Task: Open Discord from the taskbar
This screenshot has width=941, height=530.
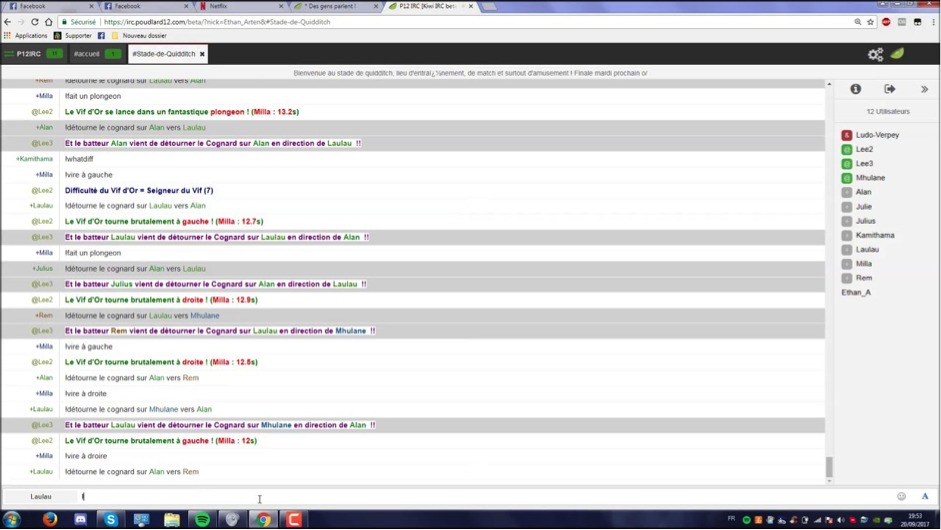Action: pos(80,519)
